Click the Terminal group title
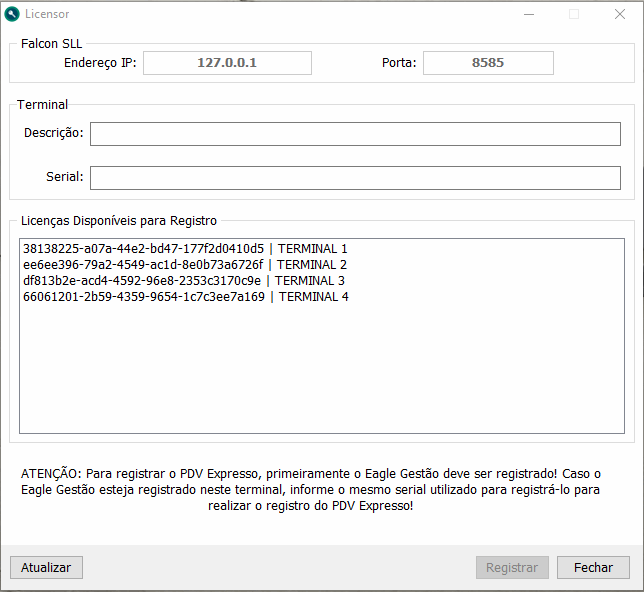 42,104
